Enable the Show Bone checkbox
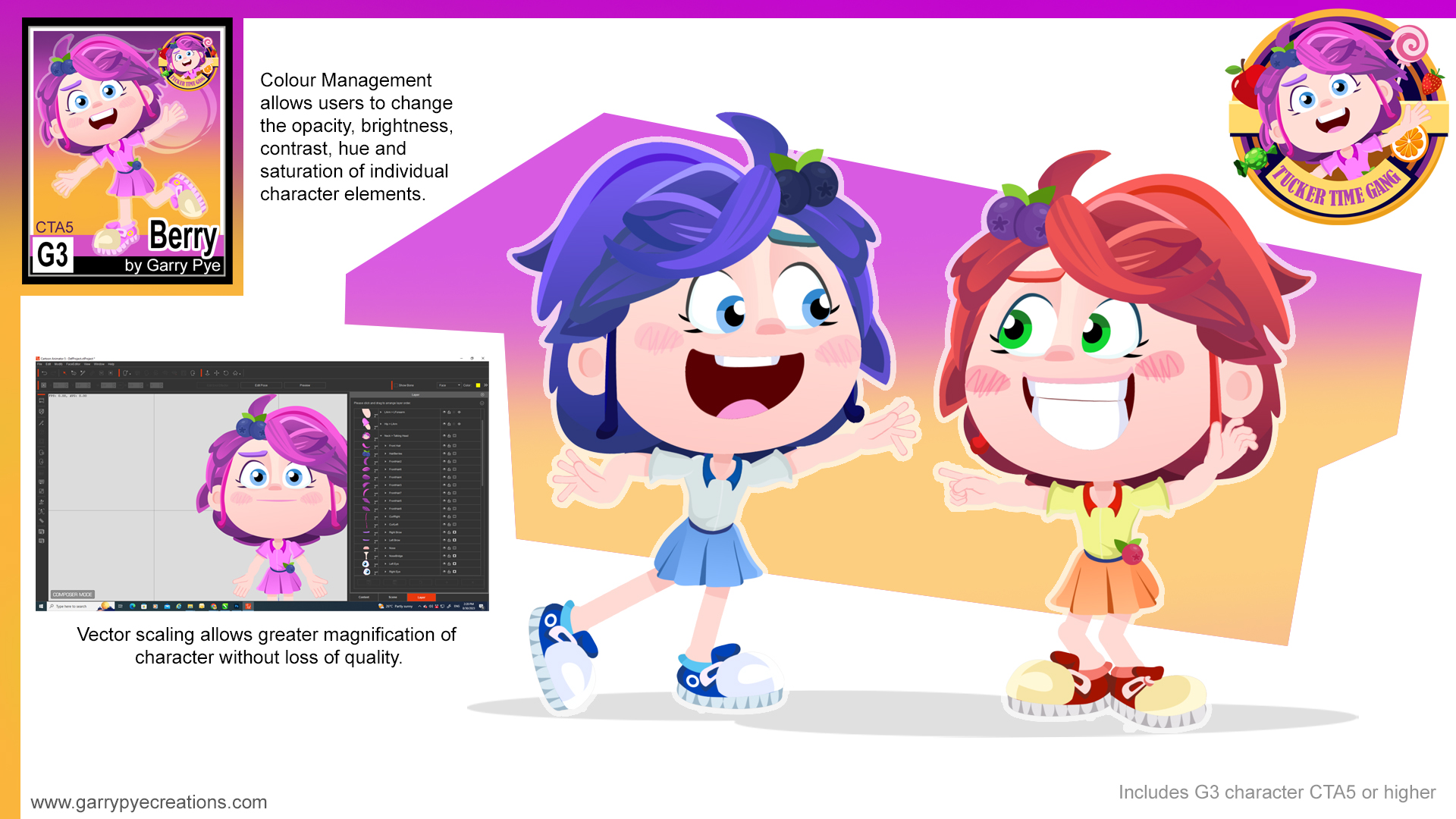 (x=396, y=385)
